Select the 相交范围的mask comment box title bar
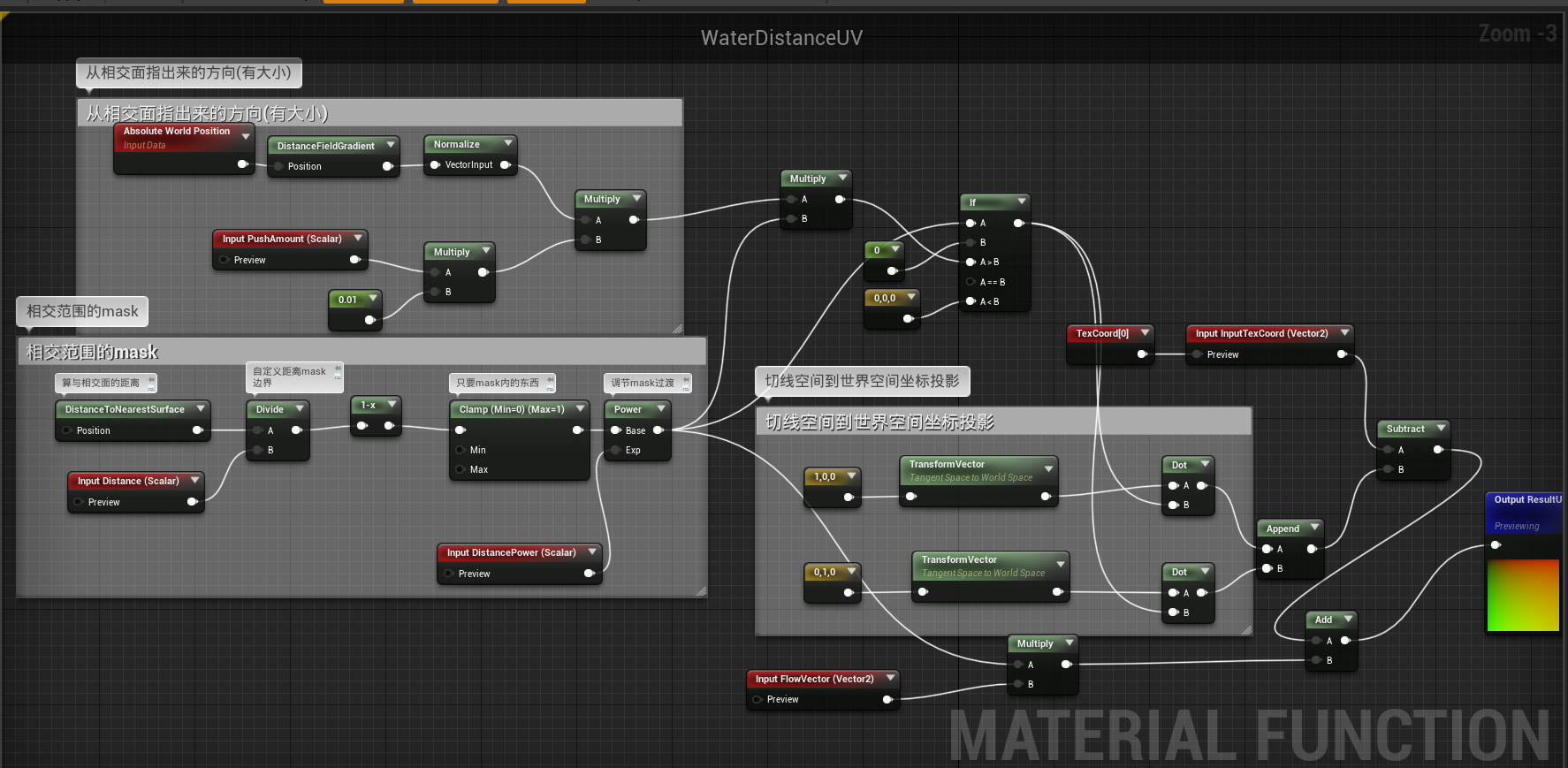 (362, 352)
